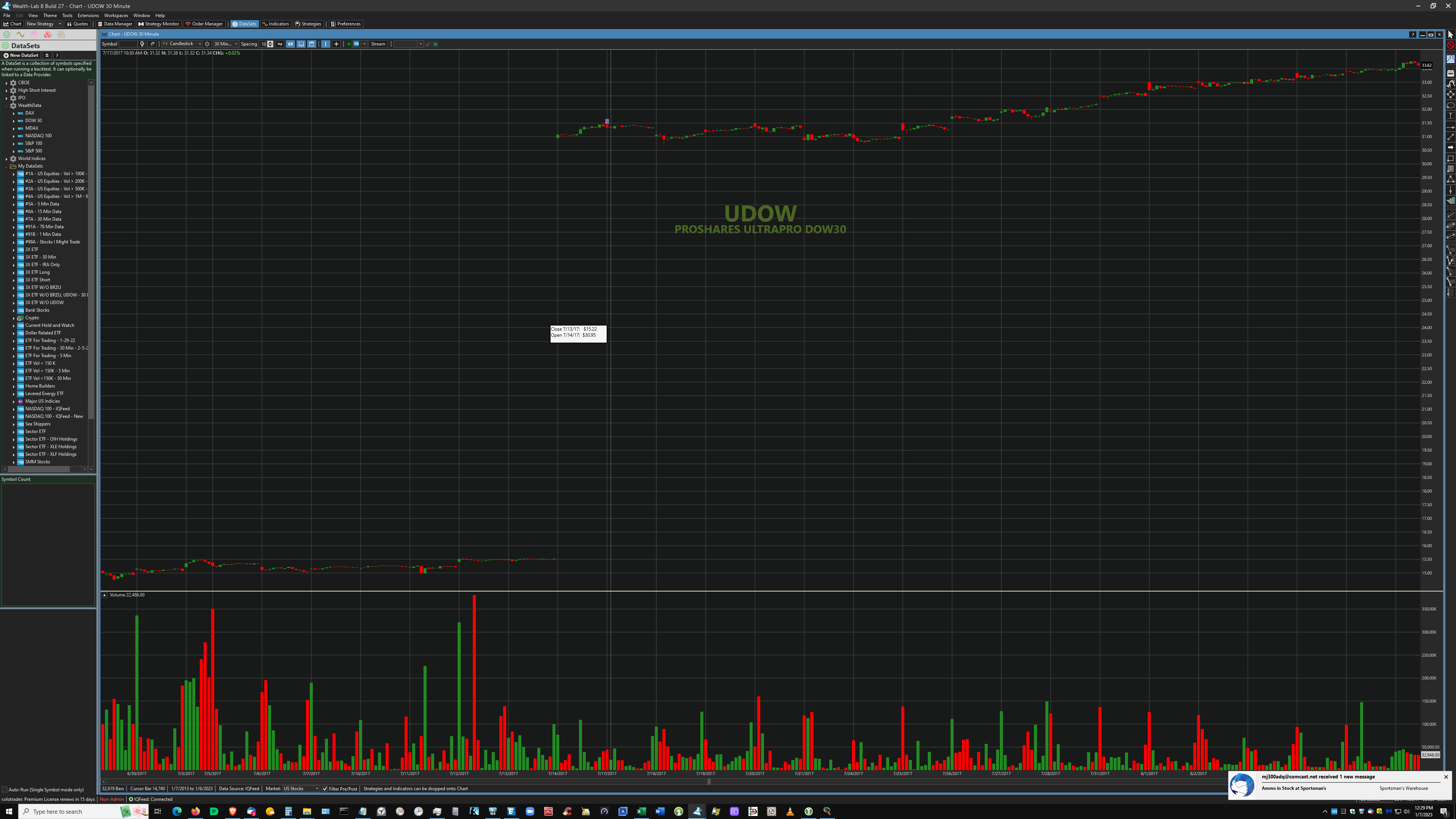The height and width of the screenshot is (819, 1456).
Task: Click the DataSets tree vertical scrollbar
Action: coord(91,251)
